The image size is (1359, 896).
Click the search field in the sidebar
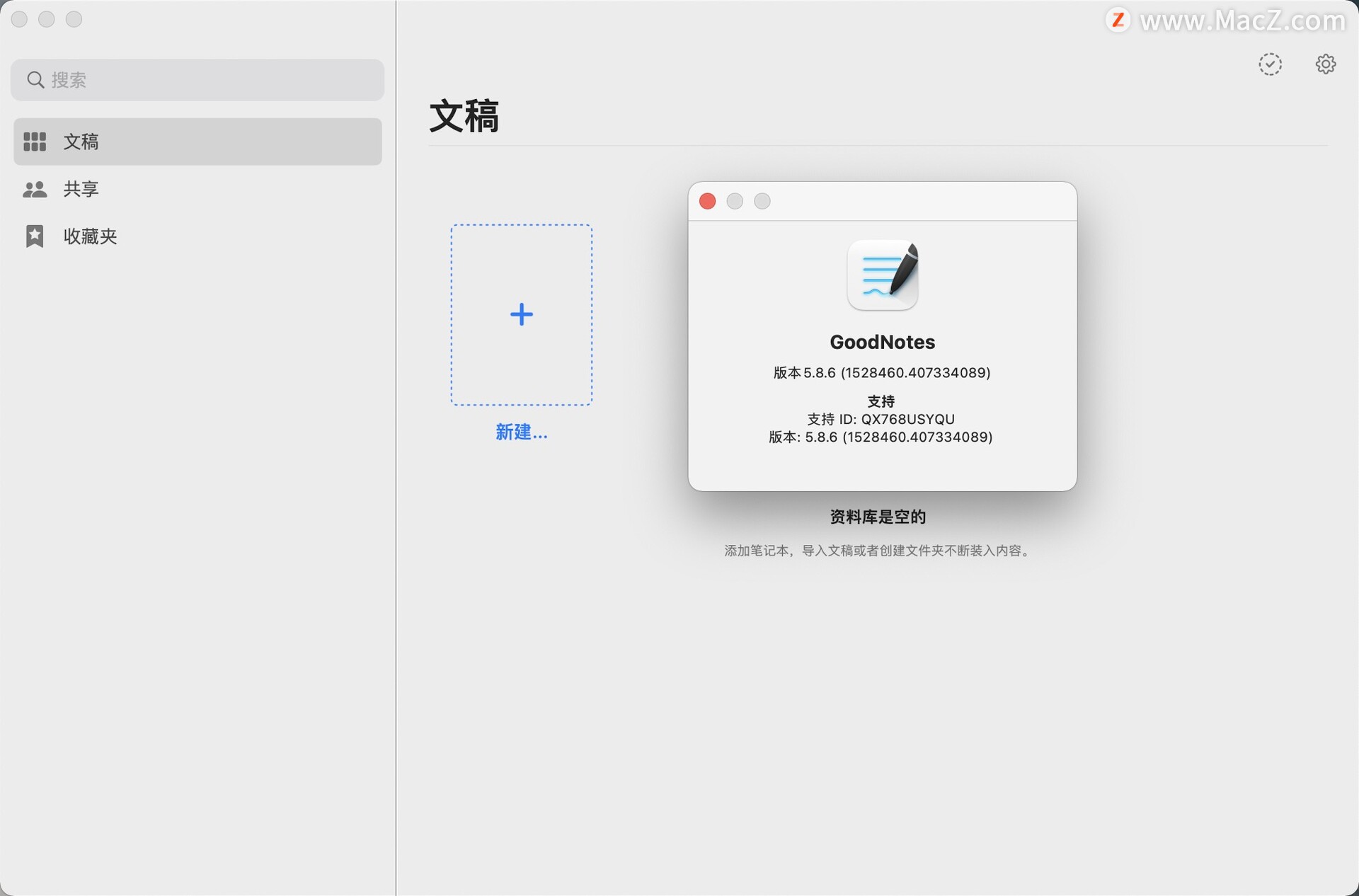click(197, 80)
